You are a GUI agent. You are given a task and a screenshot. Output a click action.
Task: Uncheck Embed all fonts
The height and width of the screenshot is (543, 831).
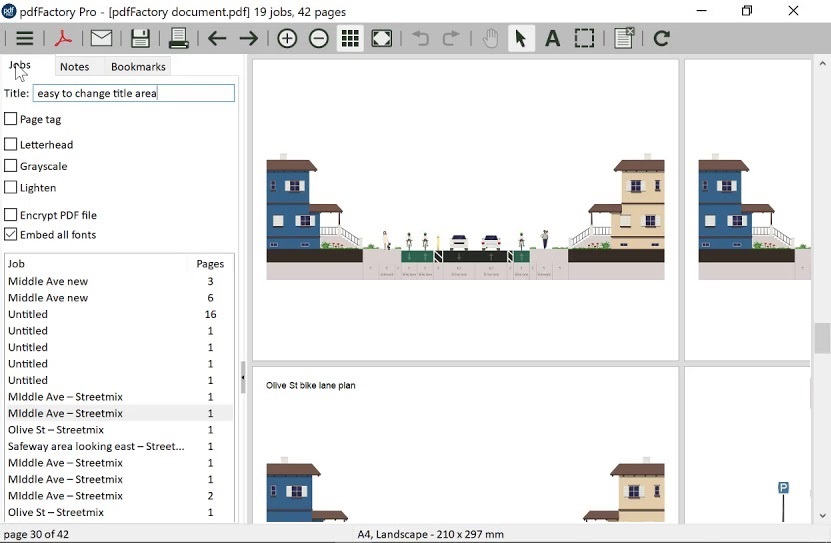pos(11,235)
